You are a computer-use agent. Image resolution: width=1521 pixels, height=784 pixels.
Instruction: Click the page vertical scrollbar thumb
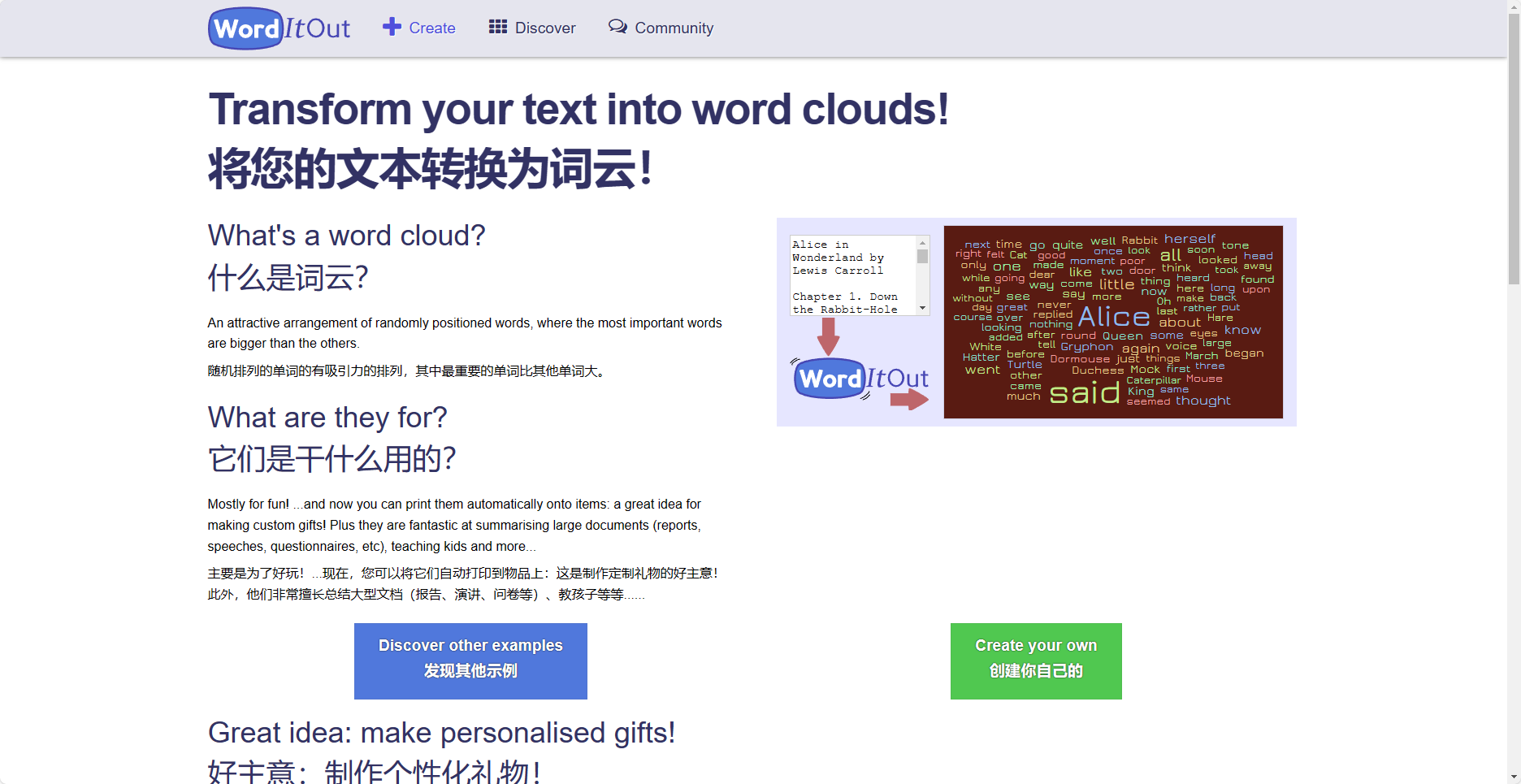tap(1514, 149)
